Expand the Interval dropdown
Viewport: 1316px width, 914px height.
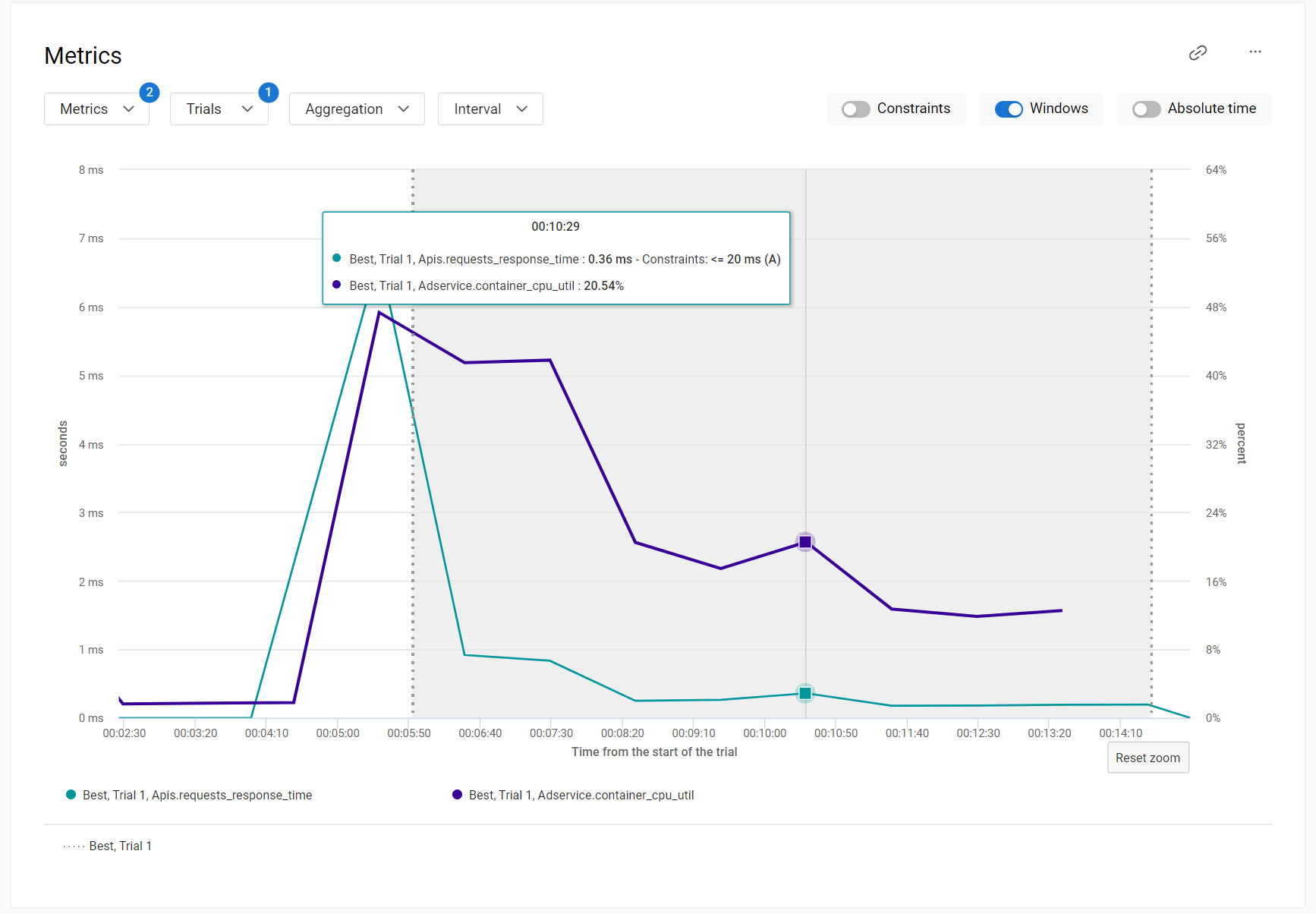coord(490,109)
